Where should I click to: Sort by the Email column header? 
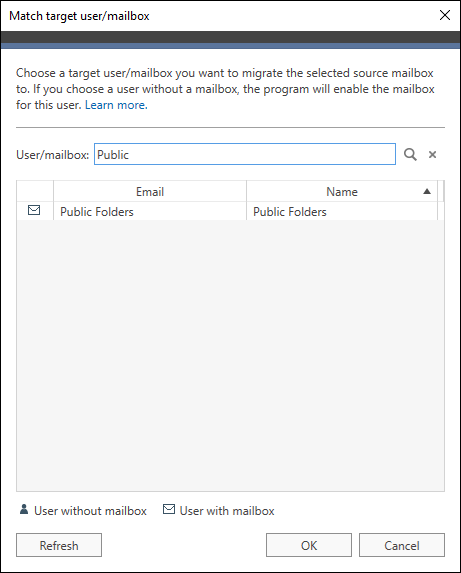point(150,191)
